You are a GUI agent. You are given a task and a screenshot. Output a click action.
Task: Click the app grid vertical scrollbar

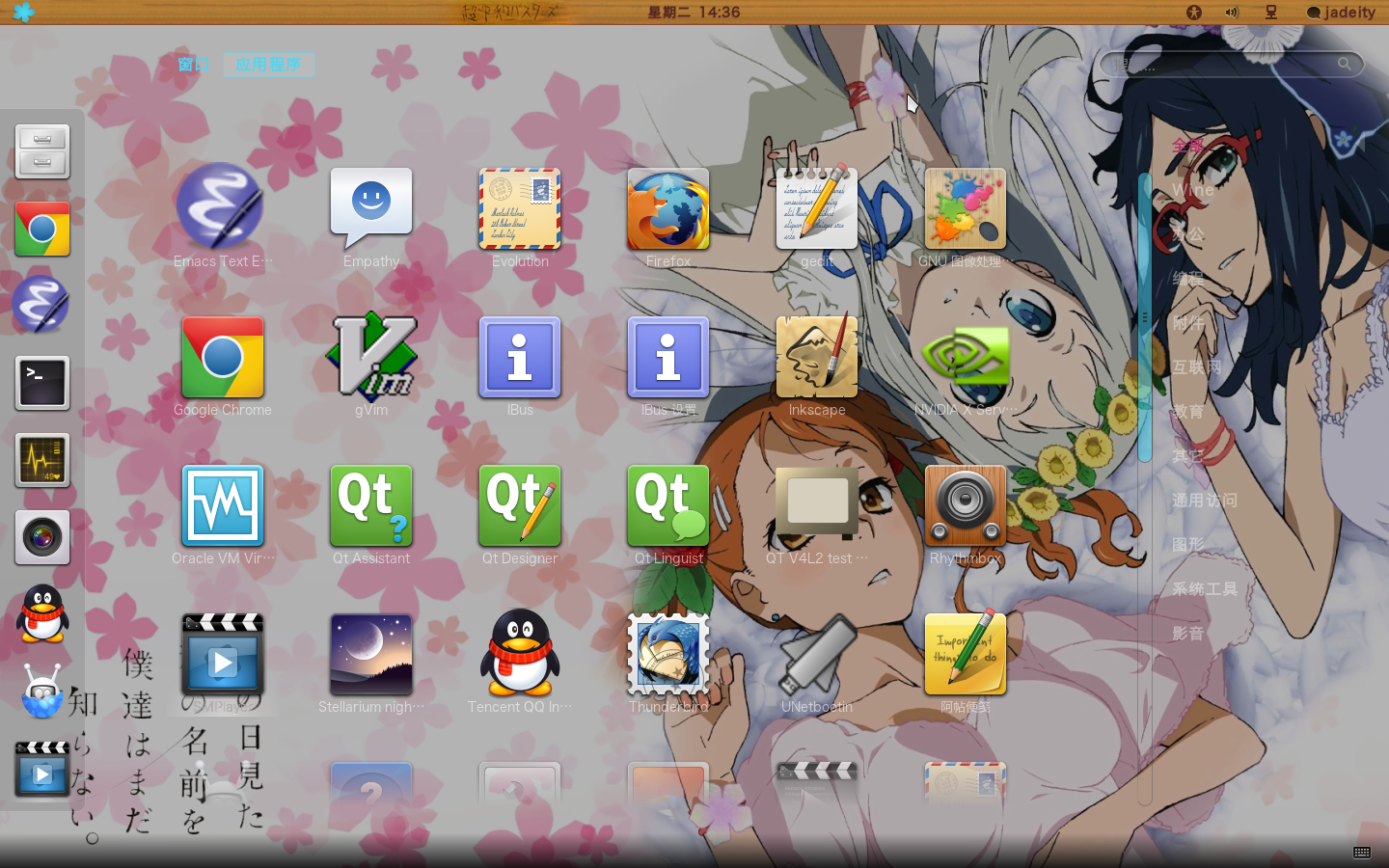[x=1145, y=316]
